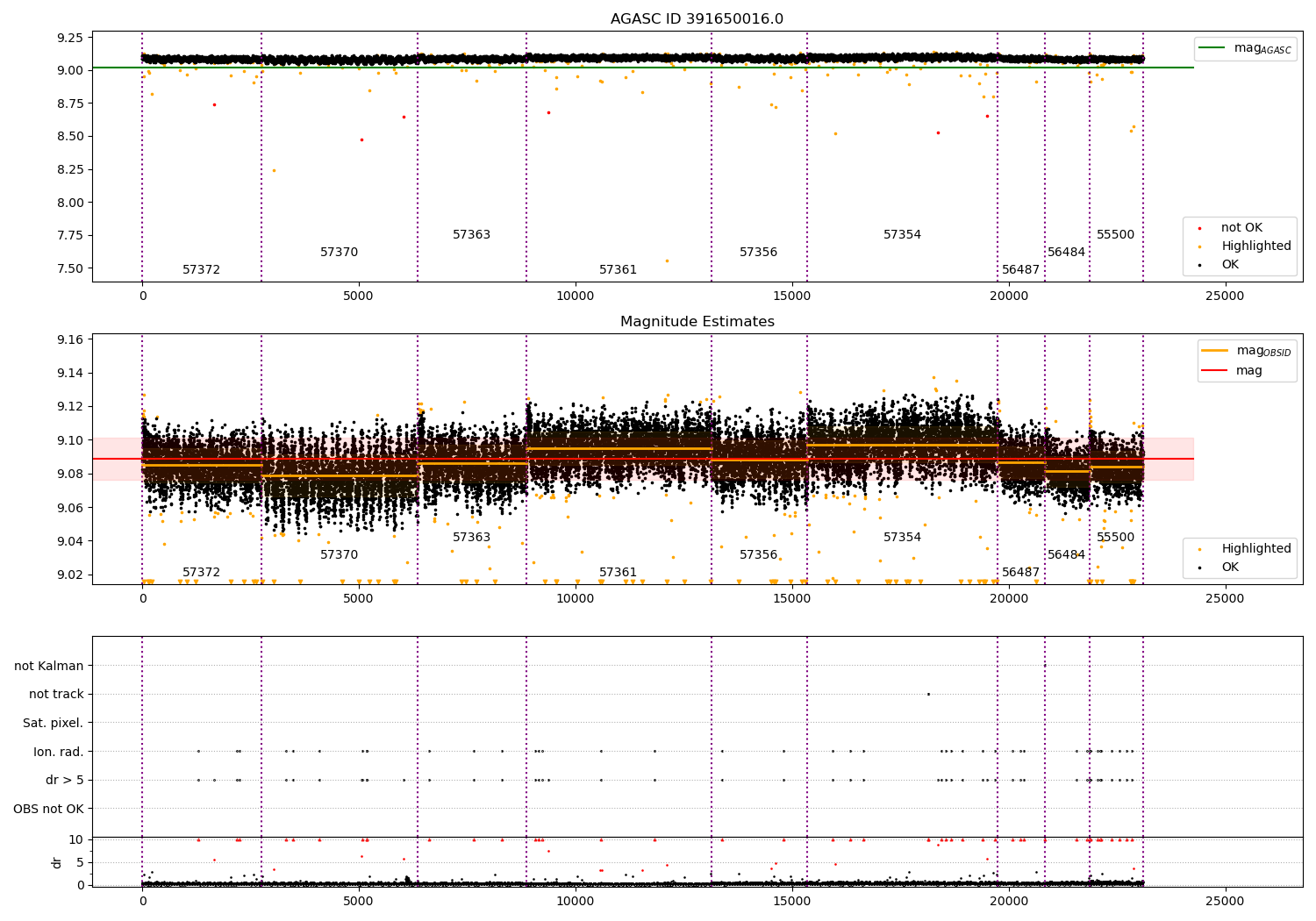Select OBSID label 56487 in the AGASC plot

pos(1021,270)
